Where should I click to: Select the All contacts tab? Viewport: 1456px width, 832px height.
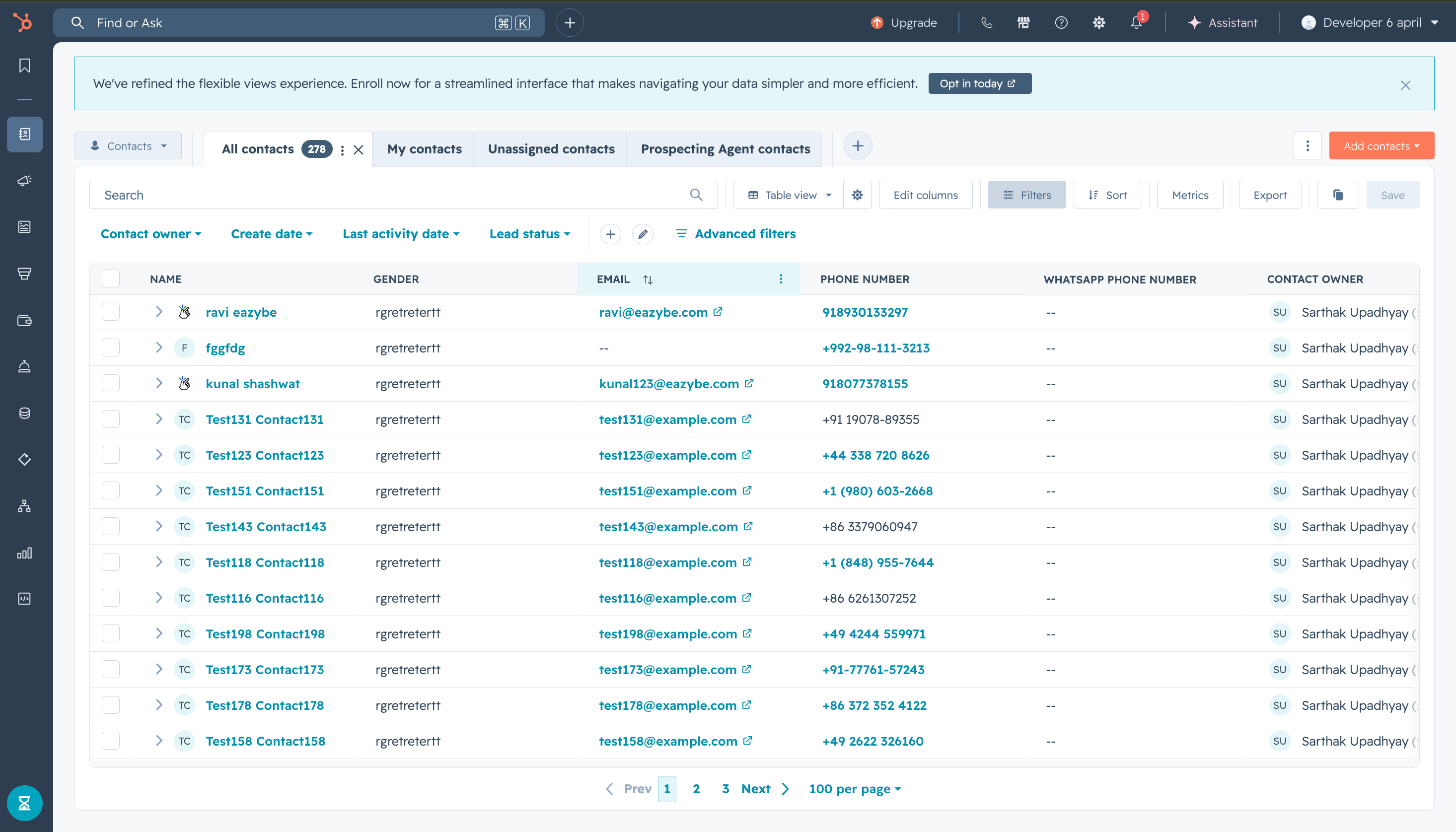tap(258, 149)
